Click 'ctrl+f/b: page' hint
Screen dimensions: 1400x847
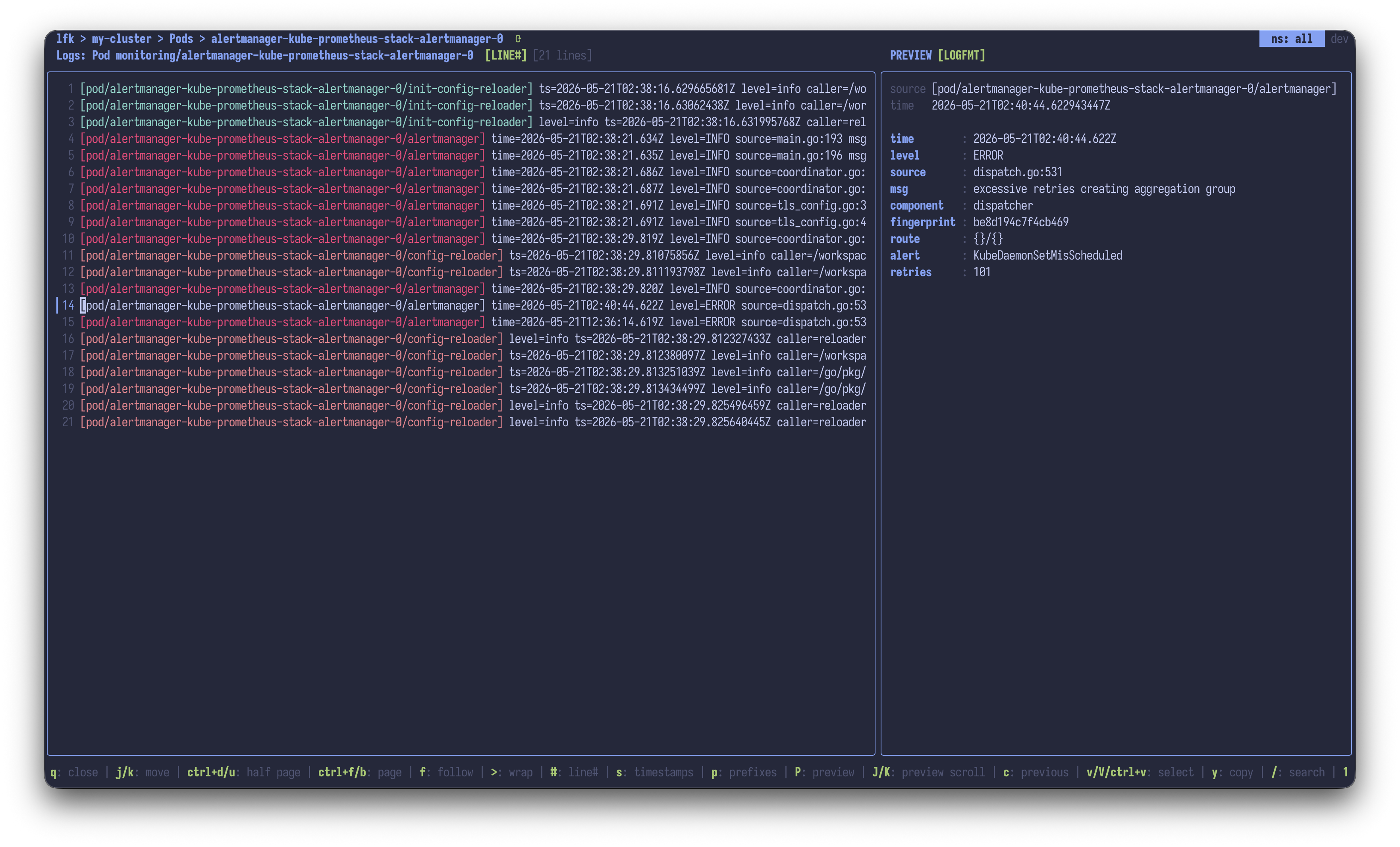click(360, 772)
